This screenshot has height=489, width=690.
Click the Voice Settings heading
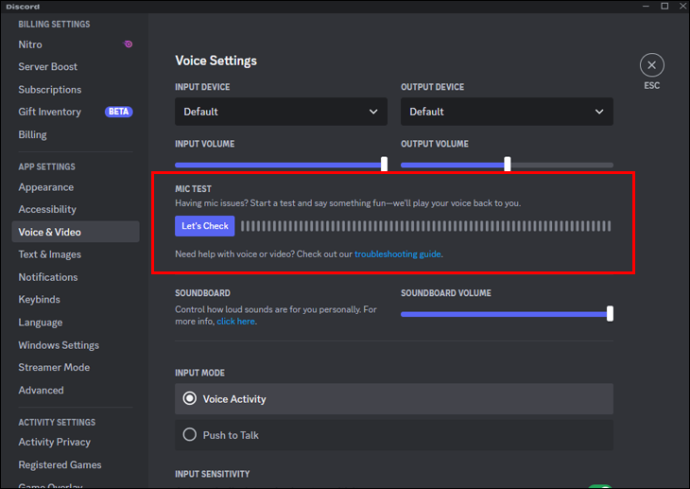[x=216, y=61]
